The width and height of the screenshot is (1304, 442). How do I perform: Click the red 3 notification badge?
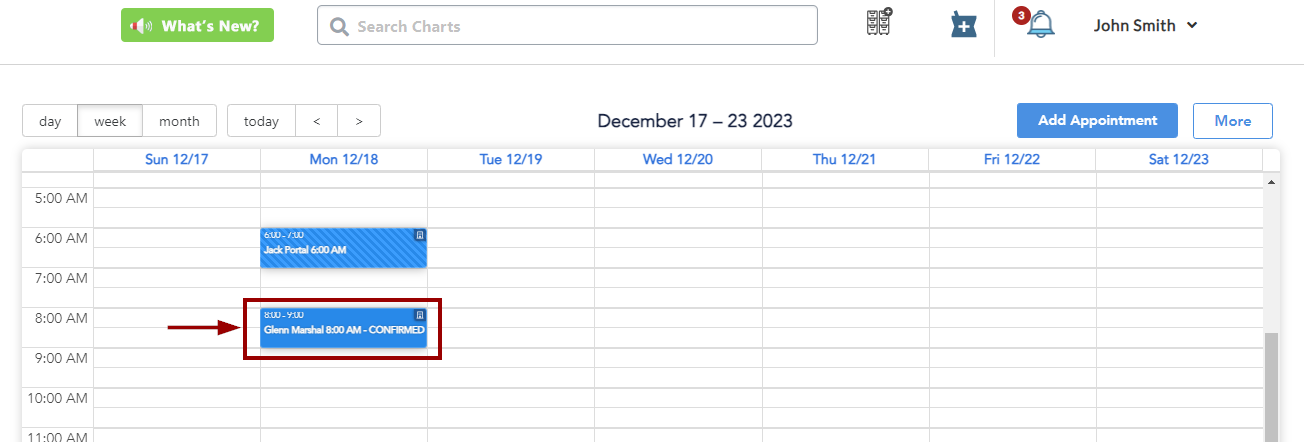[x=1021, y=15]
